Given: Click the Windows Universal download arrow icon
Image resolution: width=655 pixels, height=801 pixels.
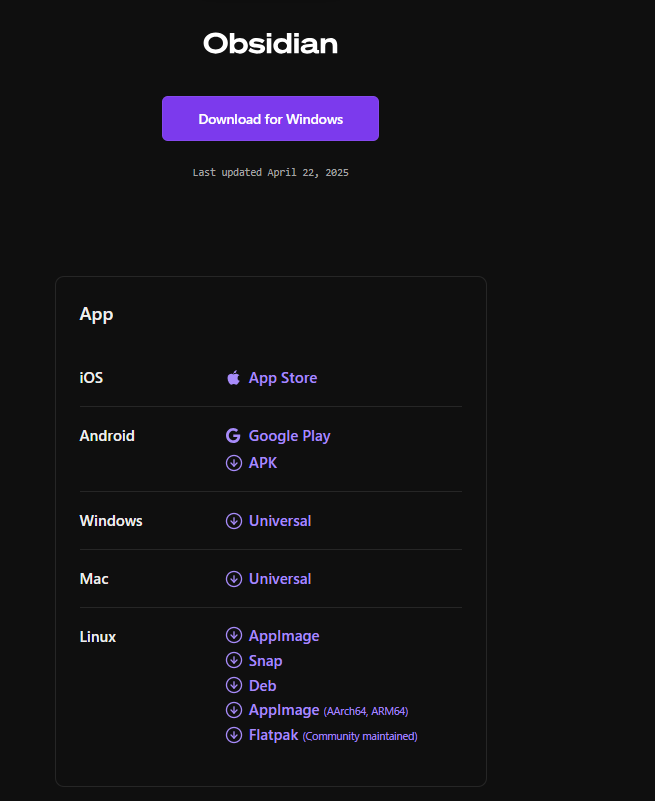Looking at the screenshot, I should (x=234, y=521).
